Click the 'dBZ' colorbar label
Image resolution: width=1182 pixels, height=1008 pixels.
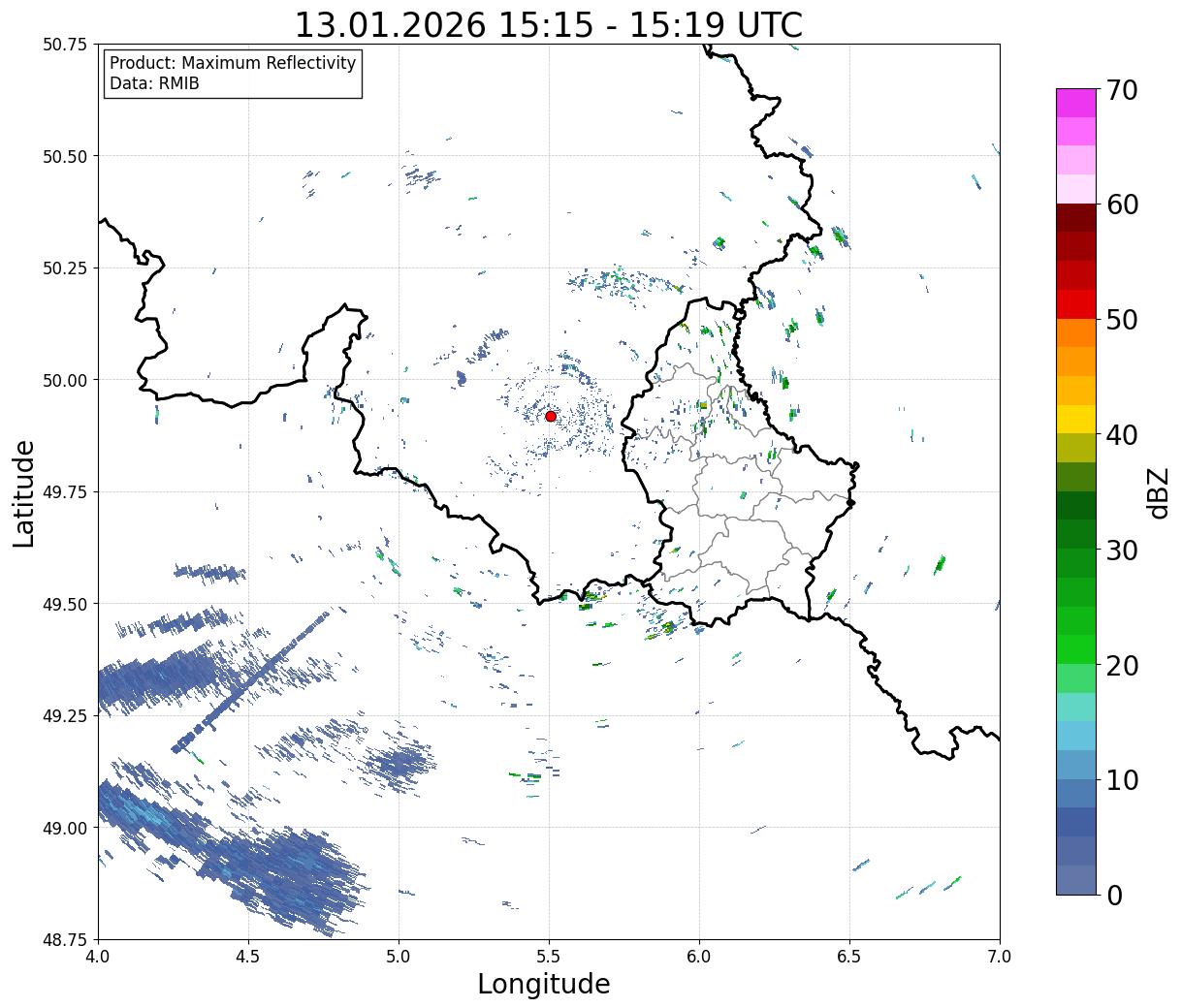click(1159, 492)
